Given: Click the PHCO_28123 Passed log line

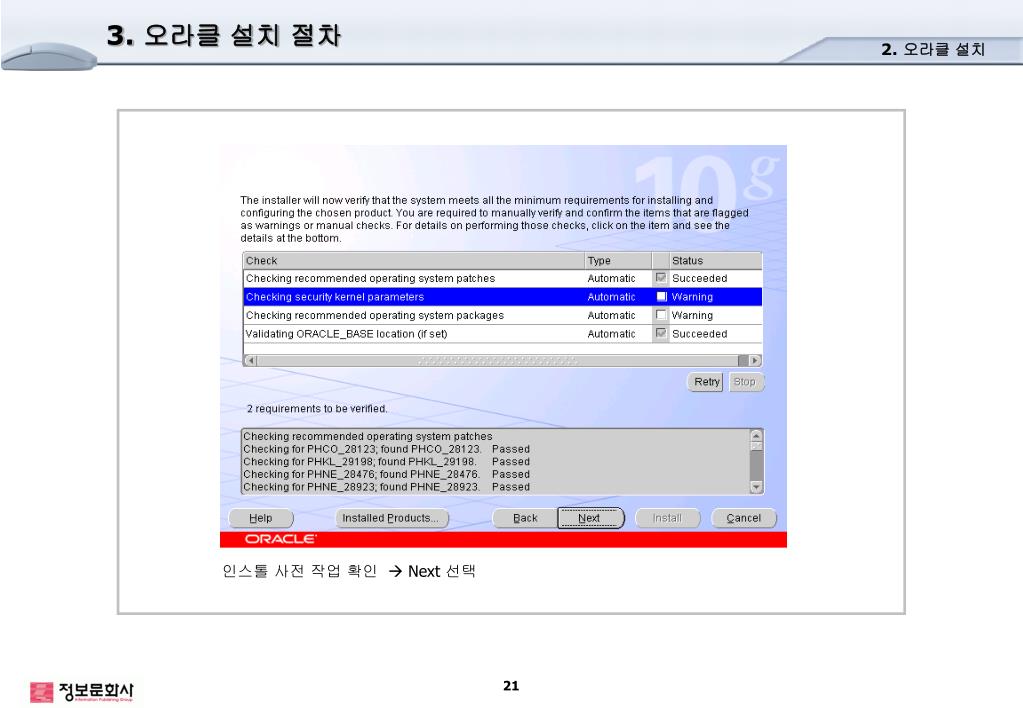Looking at the screenshot, I should (x=386, y=449).
